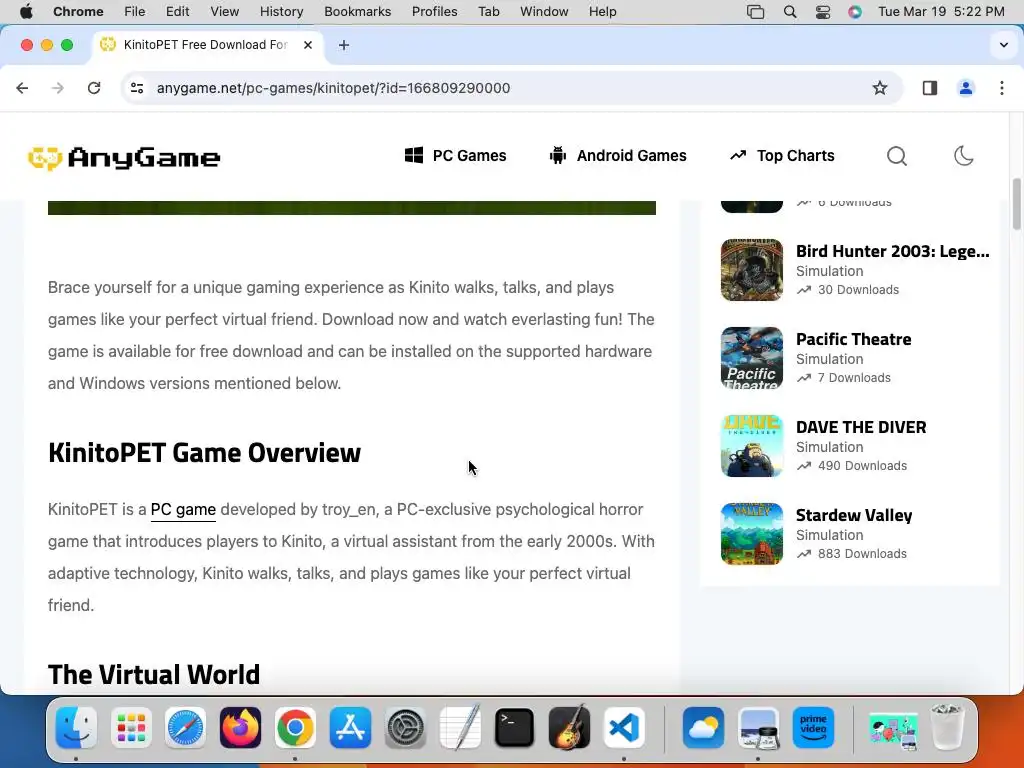Follow the 'PC game' hyperlink

[x=183, y=509]
